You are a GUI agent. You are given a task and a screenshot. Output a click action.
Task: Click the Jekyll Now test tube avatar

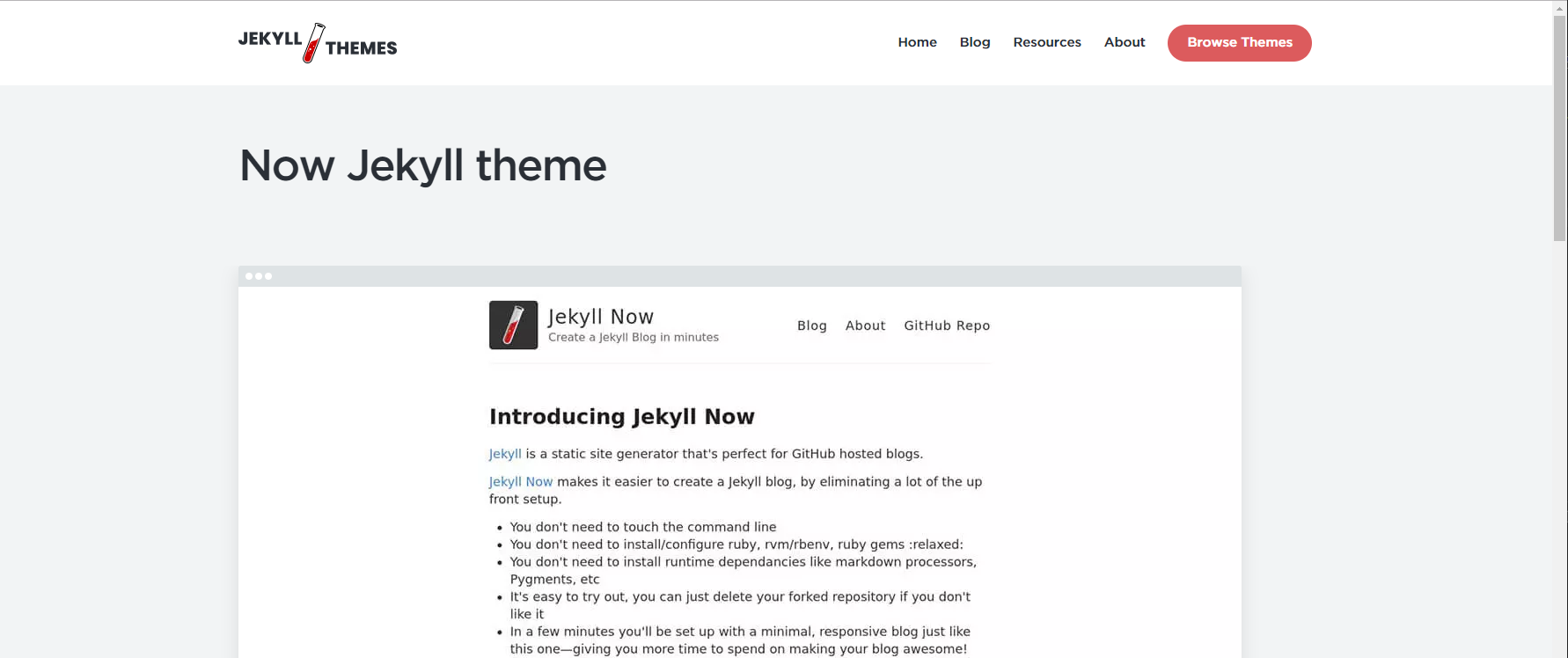coord(514,325)
